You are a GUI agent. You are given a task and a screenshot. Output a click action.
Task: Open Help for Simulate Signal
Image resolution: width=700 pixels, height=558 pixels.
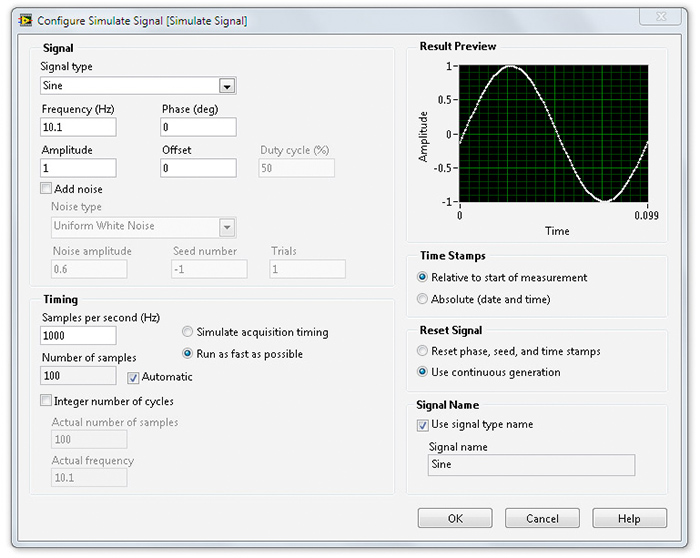pos(629,518)
